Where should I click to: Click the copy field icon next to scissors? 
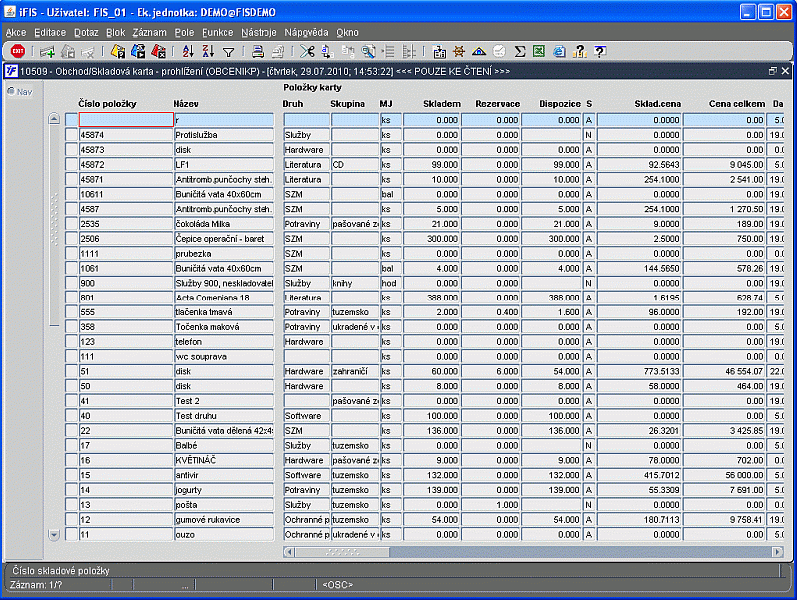coord(328,51)
